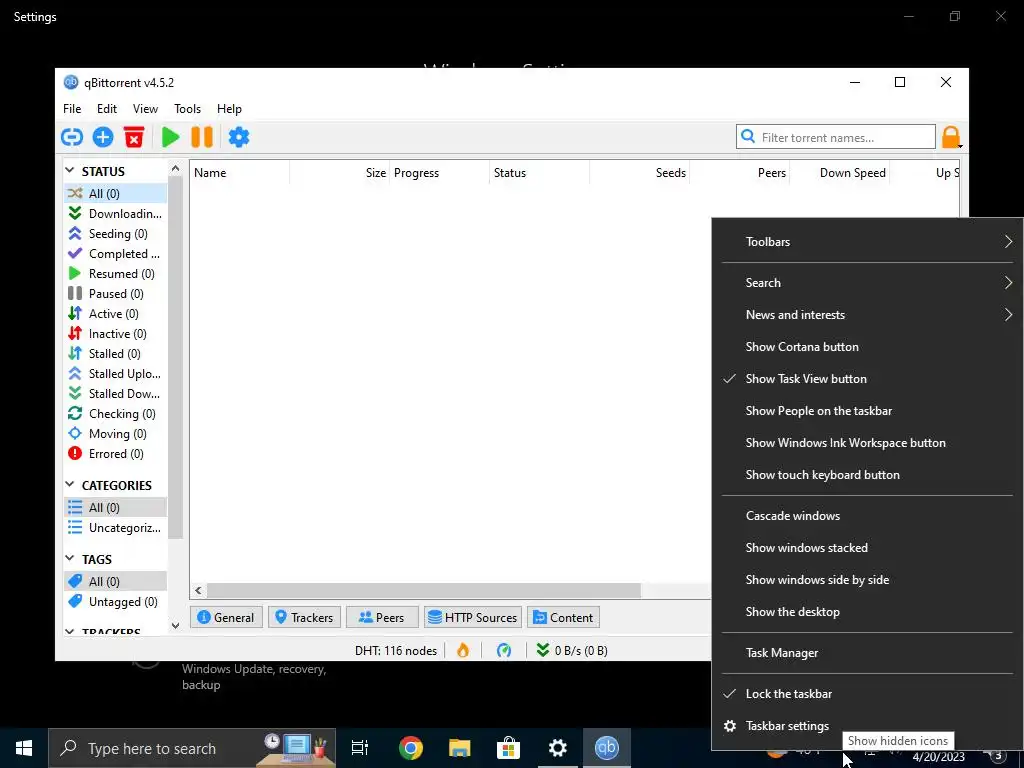Click the red Delete torrent icon
1024x768 pixels.
(x=134, y=137)
